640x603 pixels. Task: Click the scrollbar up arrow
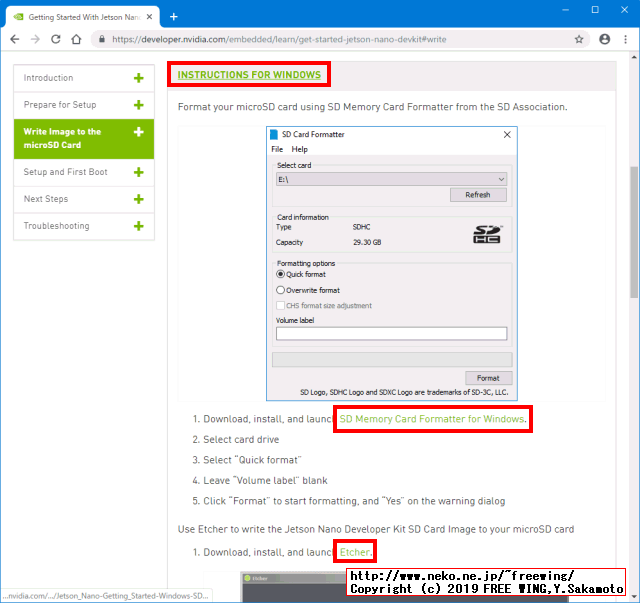(x=634, y=57)
